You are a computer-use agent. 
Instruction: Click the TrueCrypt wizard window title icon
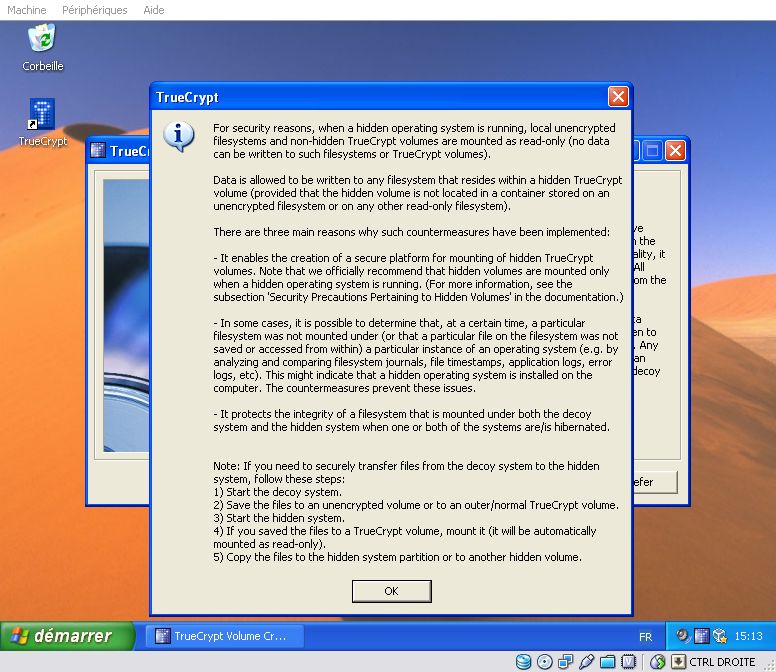point(98,150)
